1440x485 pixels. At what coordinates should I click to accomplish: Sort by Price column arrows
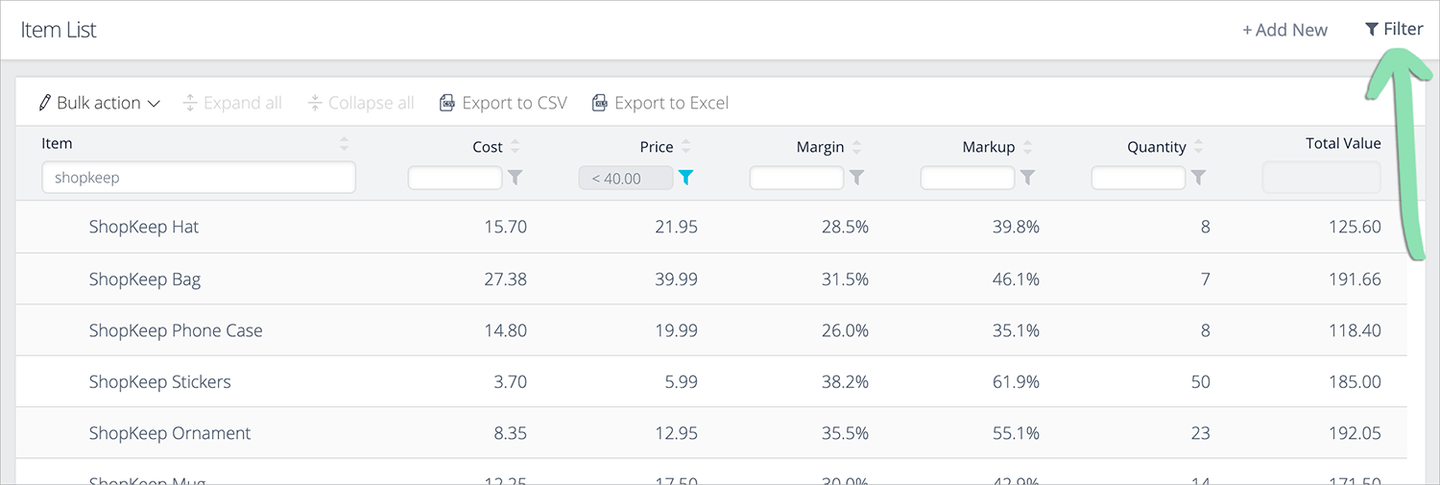pyautogui.click(x=686, y=147)
